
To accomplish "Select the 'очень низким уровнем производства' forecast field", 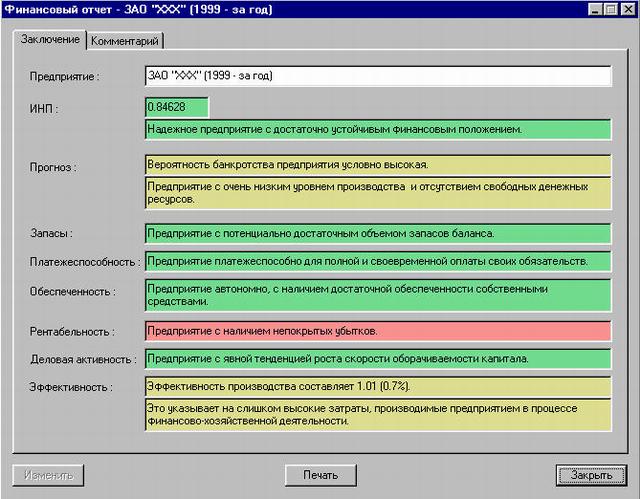I will point(377,192).
